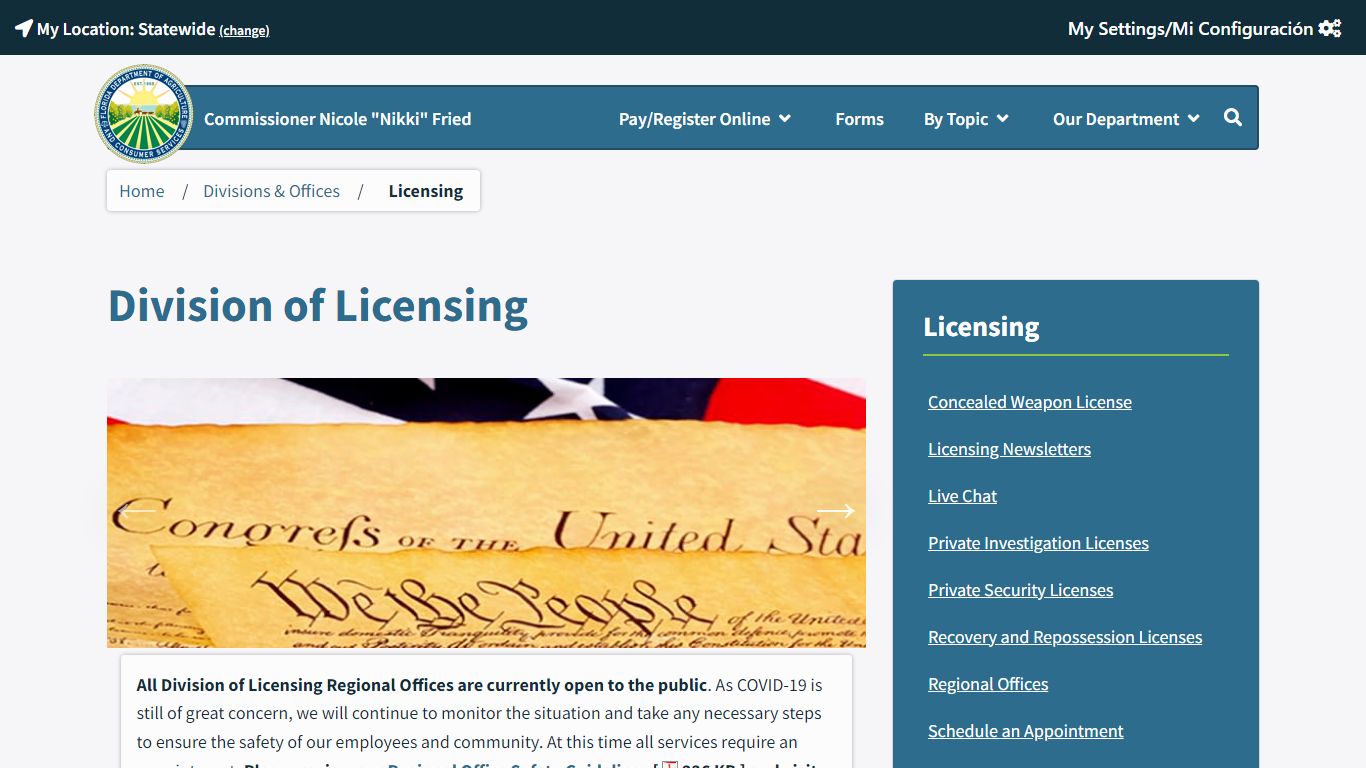
Task: Click the Florida Department of Agriculture seal
Action: coord(144,114)
